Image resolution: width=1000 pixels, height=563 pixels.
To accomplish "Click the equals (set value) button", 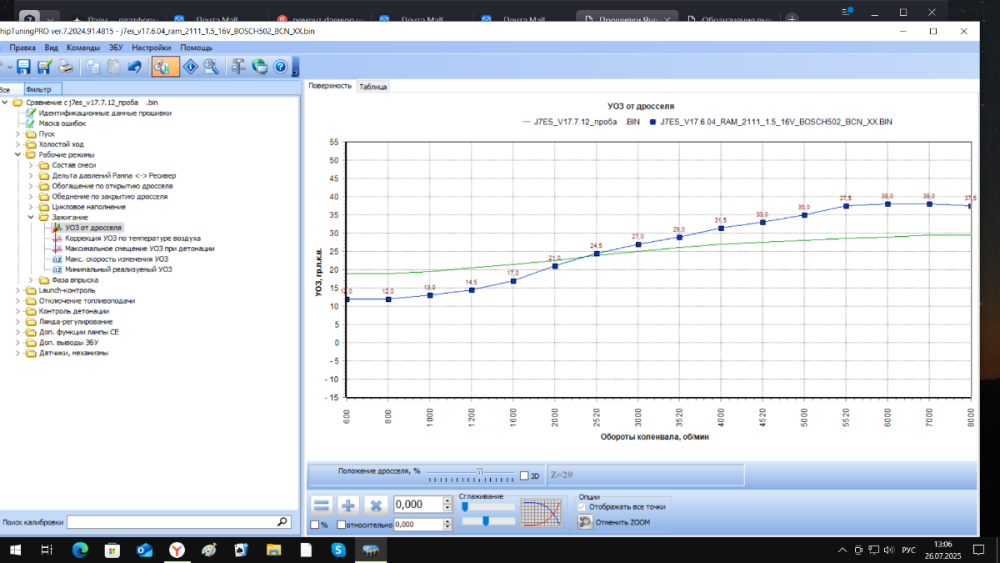I will (x=320, y=505).
